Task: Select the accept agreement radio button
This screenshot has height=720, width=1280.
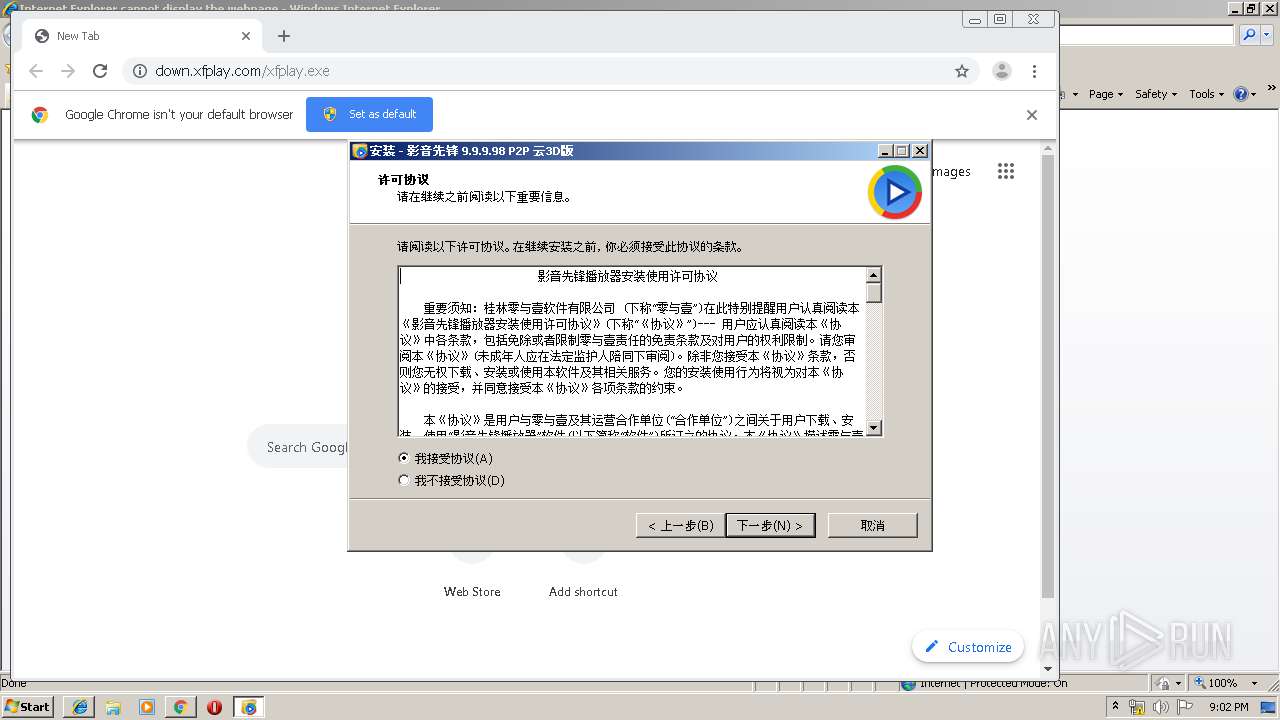Action: click(404, 458)
